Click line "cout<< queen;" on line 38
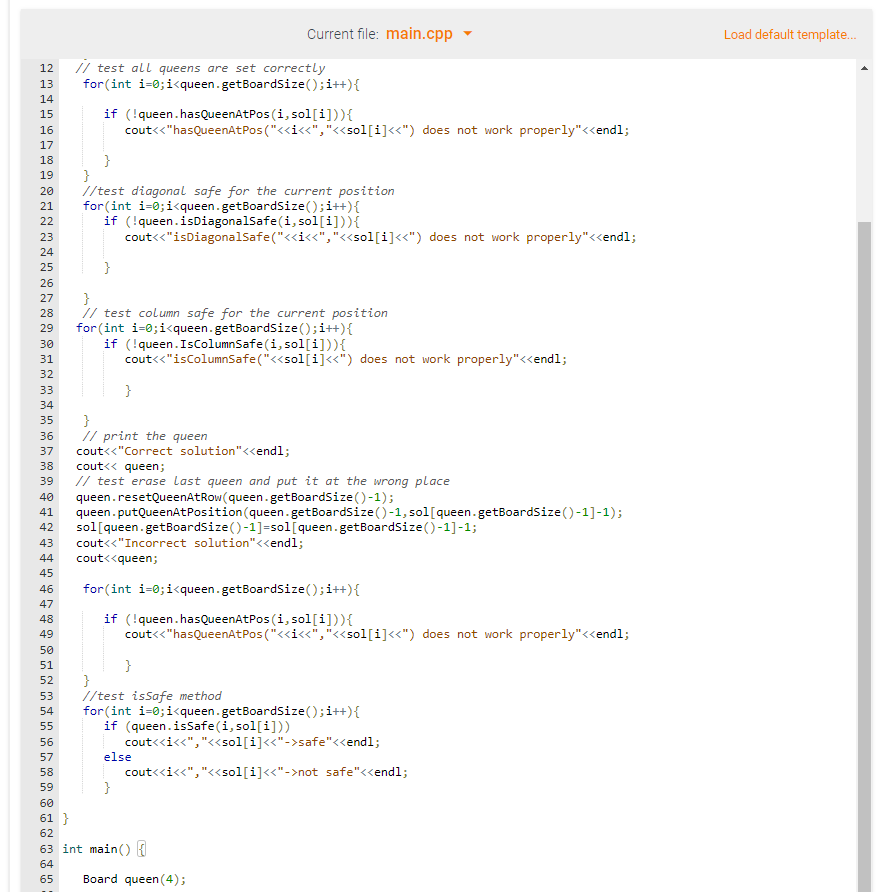The height and width of the screenshot is (892, 882). click(x=121, y=466)
